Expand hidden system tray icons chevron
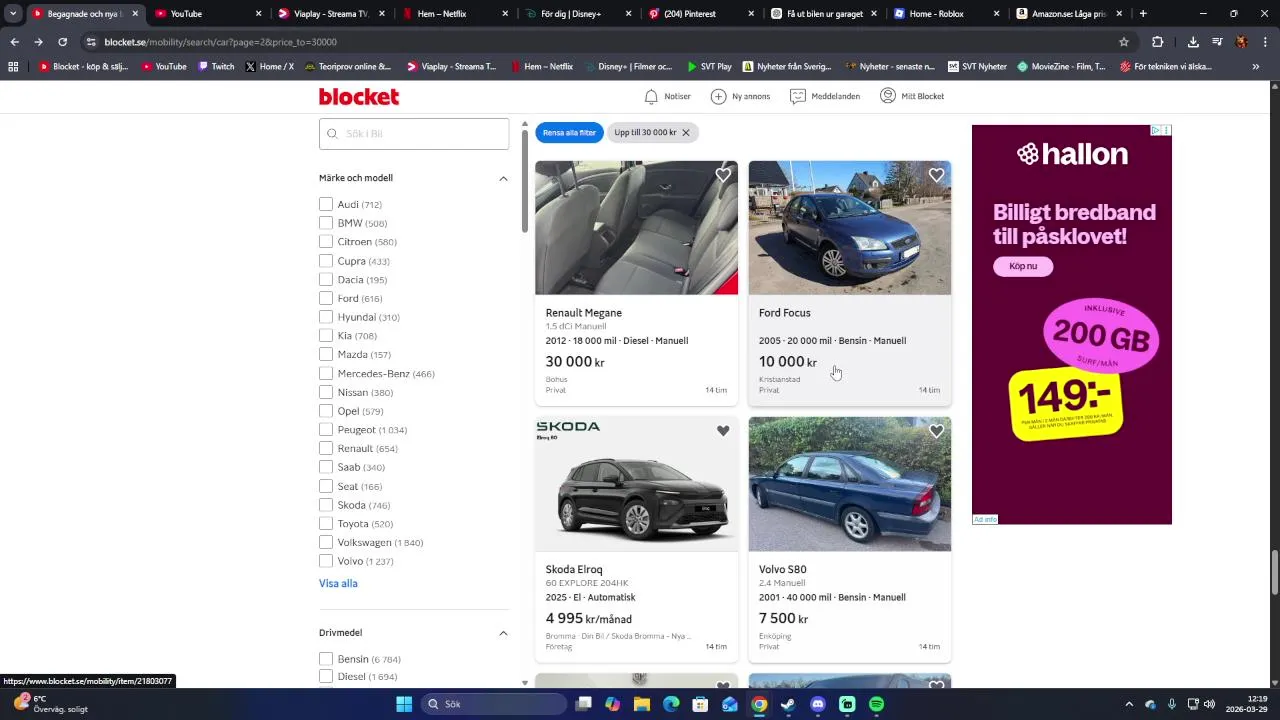 click(1129, 704)
